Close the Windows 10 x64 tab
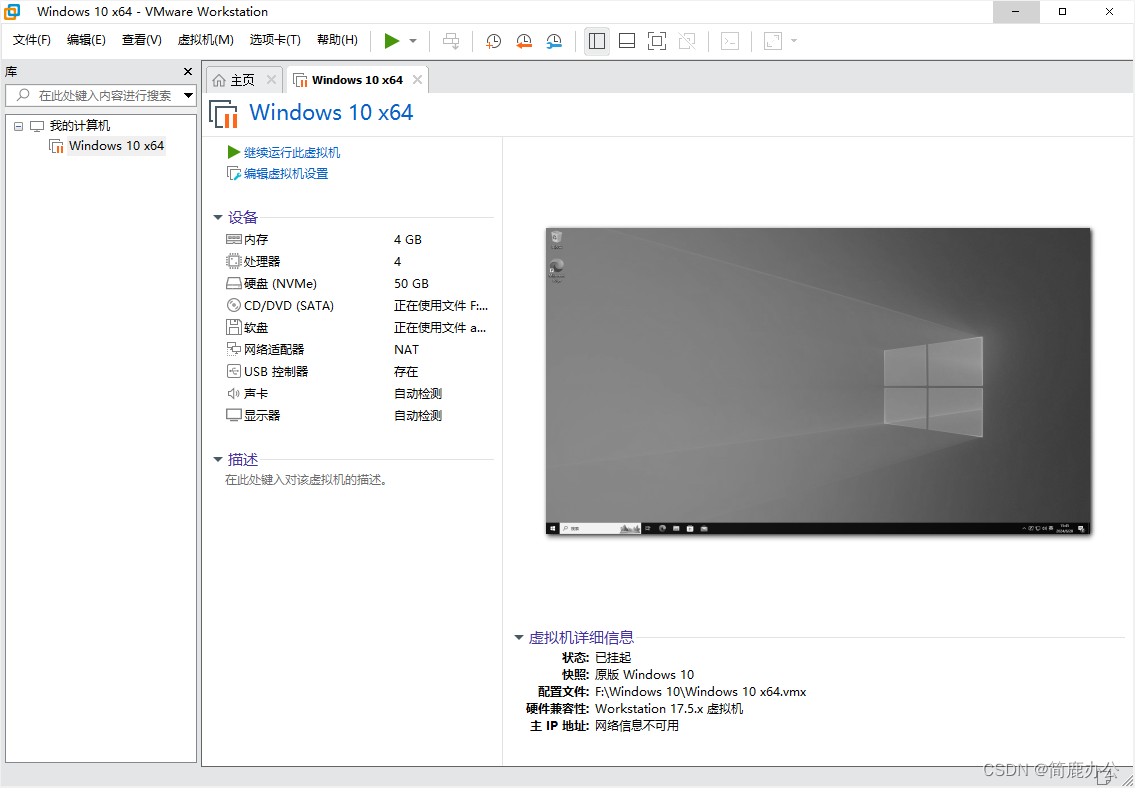Image resolution: width=1135 pixels, height=788 pixels. (418, 80)
